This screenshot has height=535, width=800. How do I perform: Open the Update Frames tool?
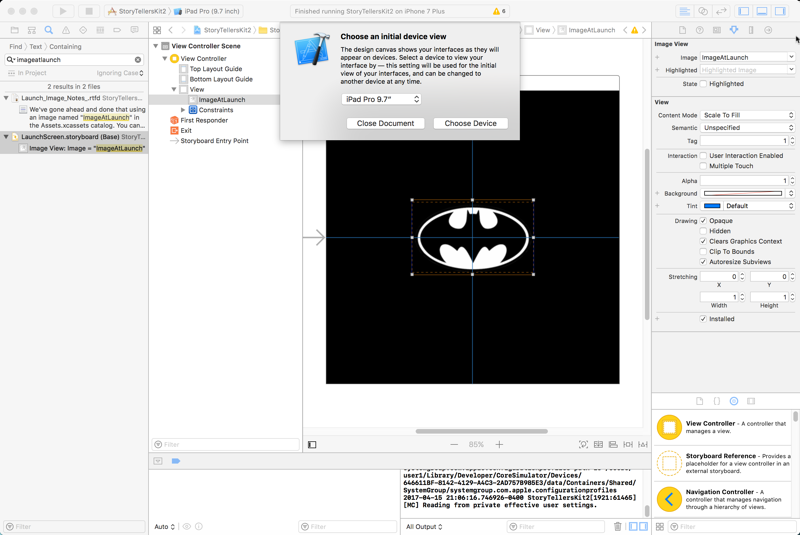pyautogui.click(x=583, y=445)
